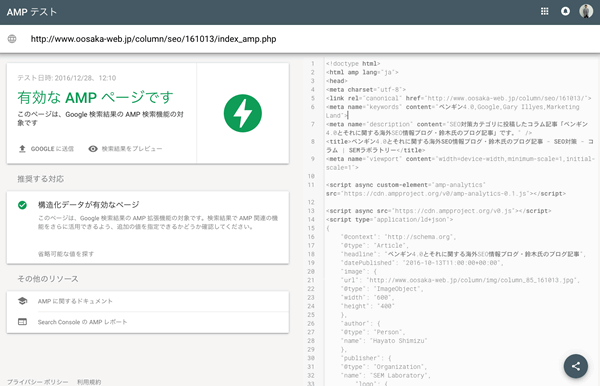Click code line with link rel canonical
Viewport: 600px width, 386px height.
pyautogui.click(x=458, y=98)
